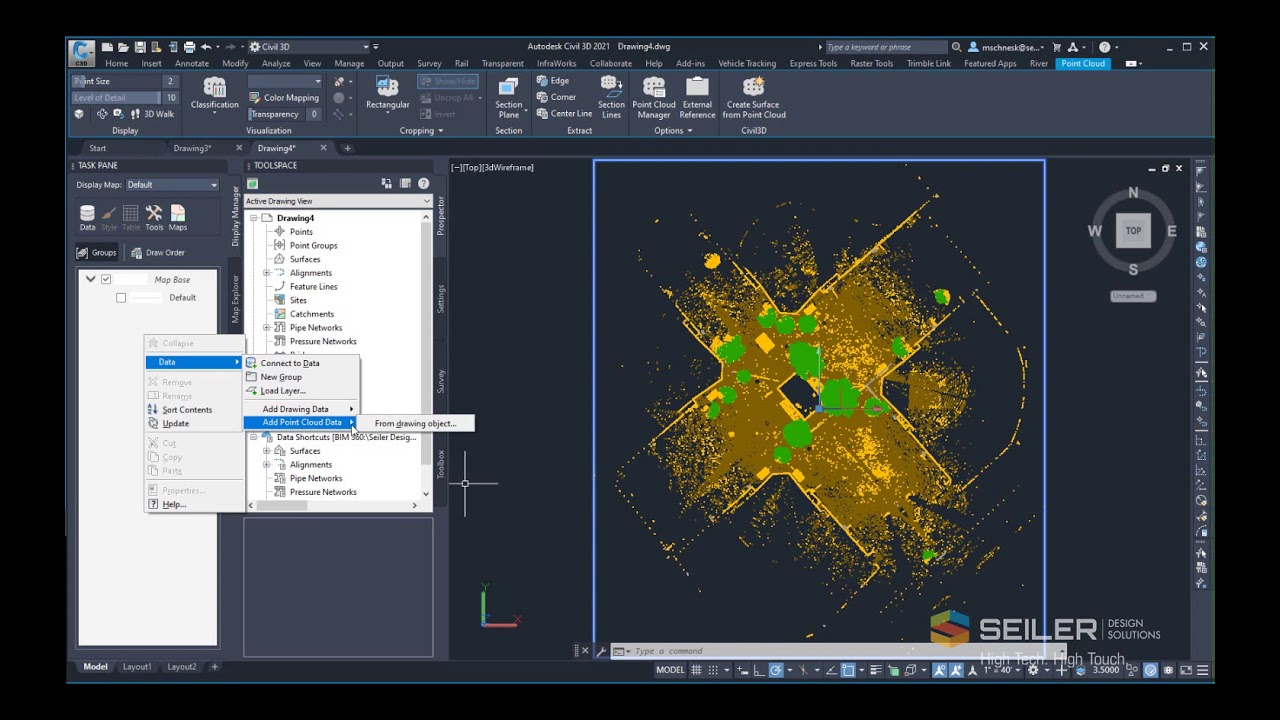
Task: Click the Groups button in Task Pane
Action: point(98,253)
